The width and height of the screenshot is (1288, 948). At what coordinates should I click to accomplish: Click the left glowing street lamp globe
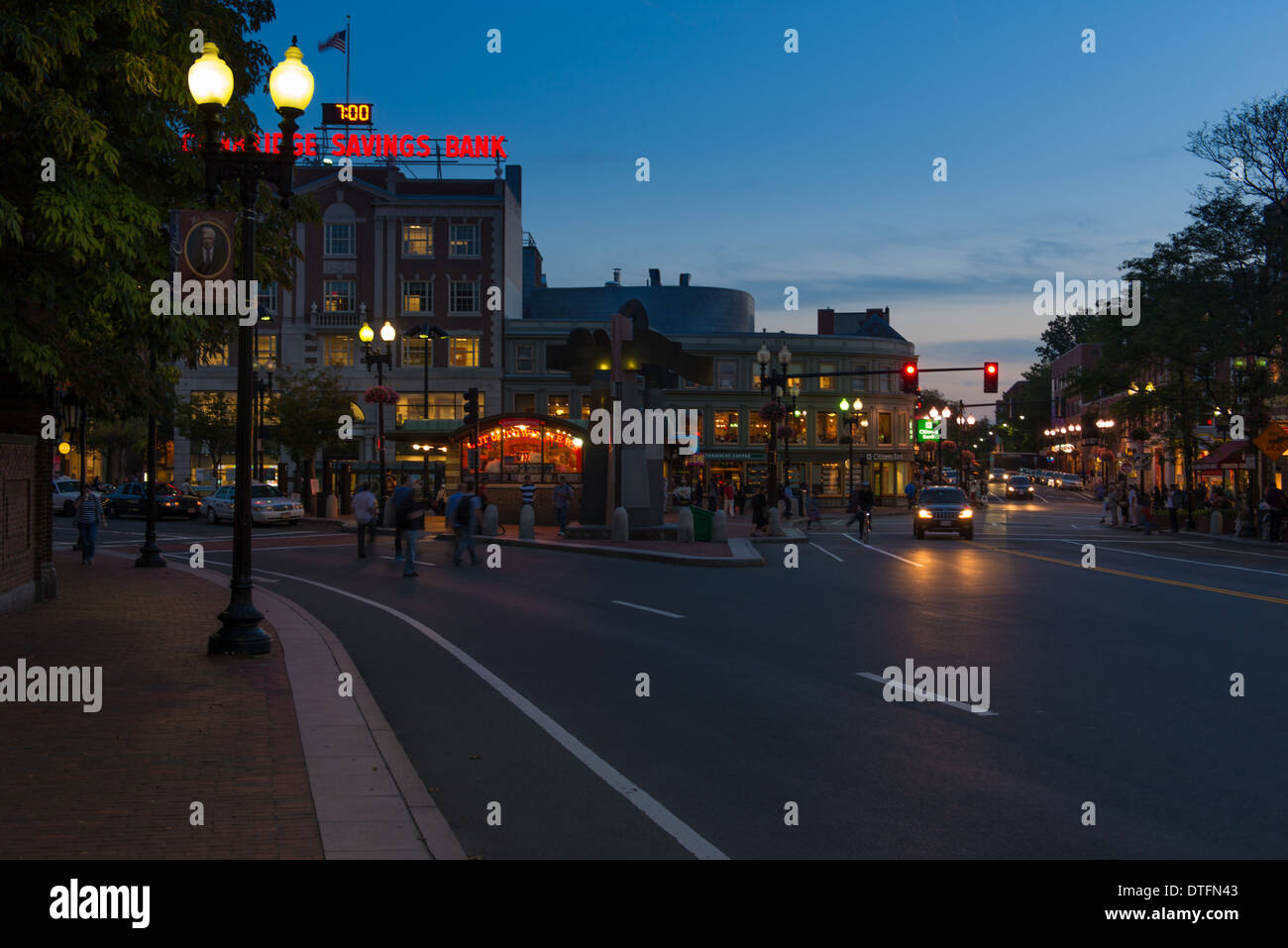(x=210, y=77)
